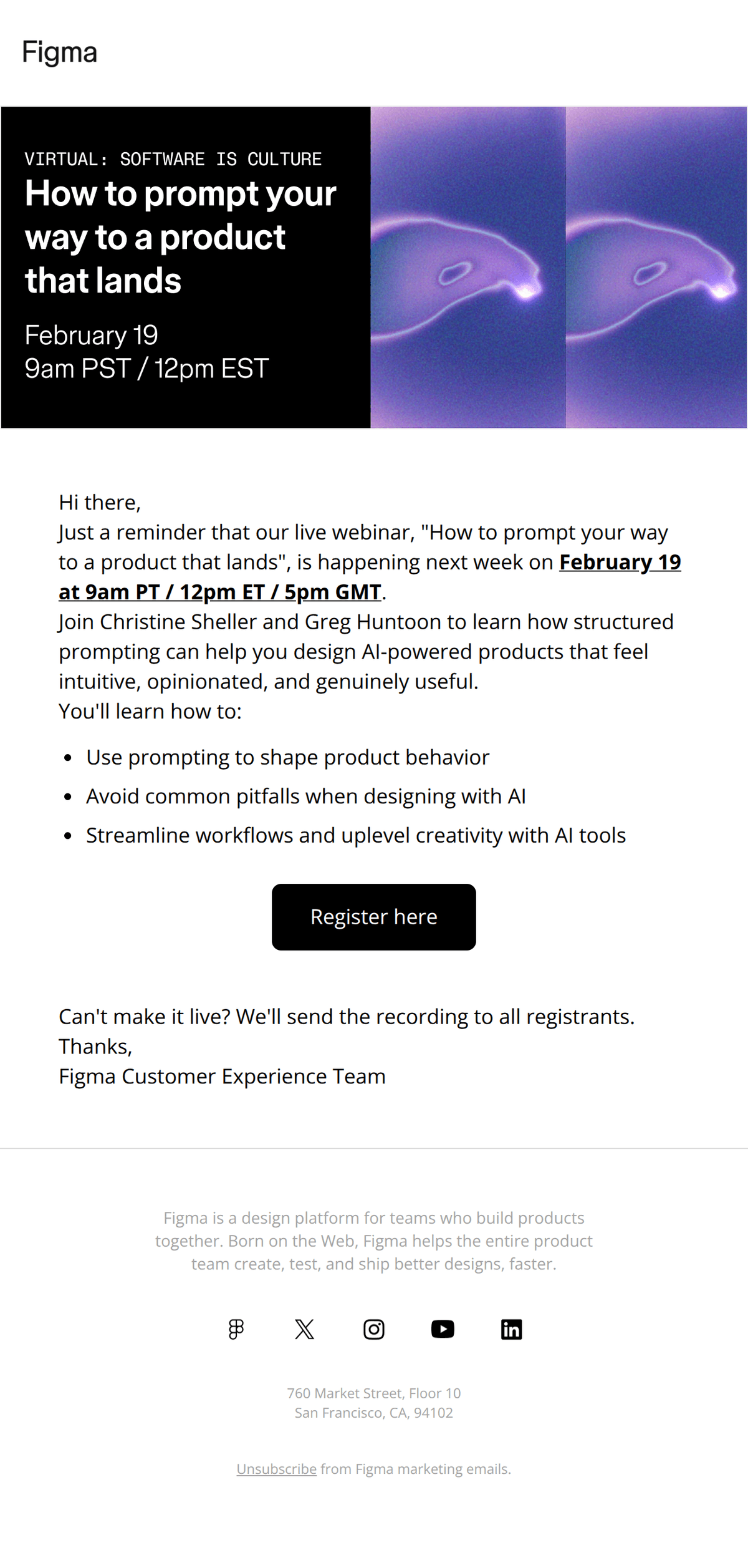748x1568 pixels.
Task: Click the bold February 19 date link
Action: pyautogui.click(x=621, y=562)
